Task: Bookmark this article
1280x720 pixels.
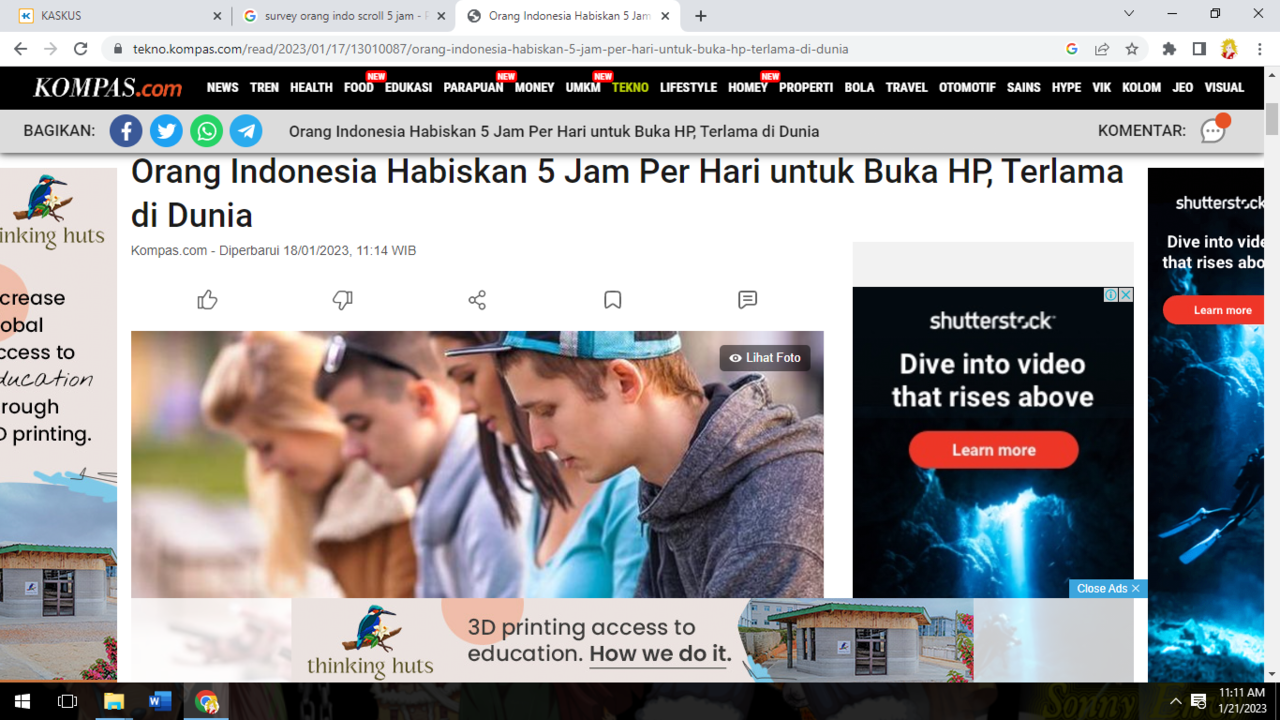Action: point(613,300)
